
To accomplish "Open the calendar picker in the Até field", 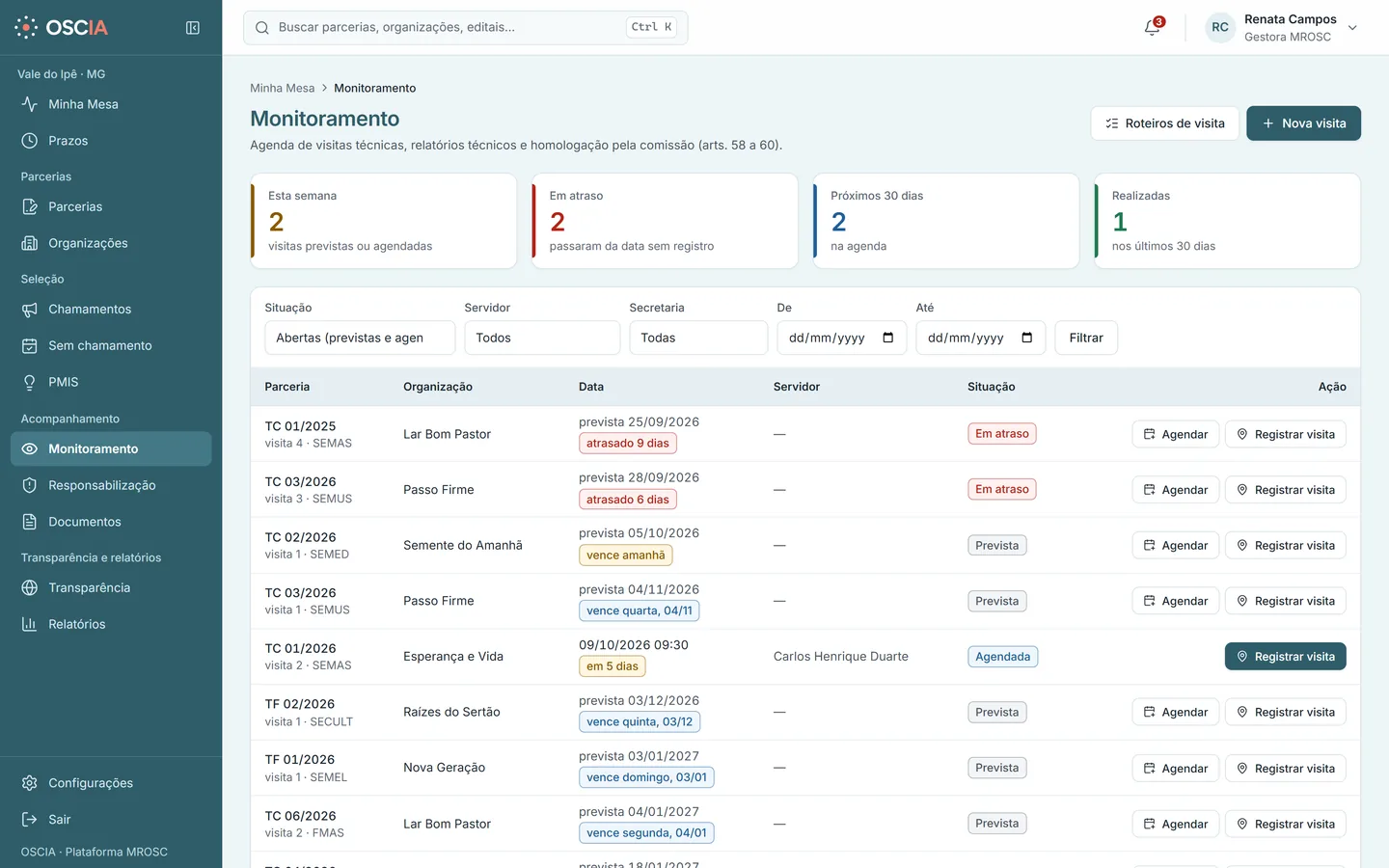I will pos(1026,338).
